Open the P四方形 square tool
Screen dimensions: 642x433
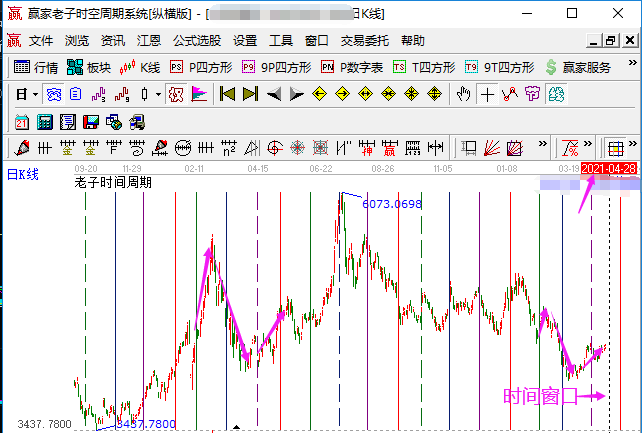tap(201, 67)
